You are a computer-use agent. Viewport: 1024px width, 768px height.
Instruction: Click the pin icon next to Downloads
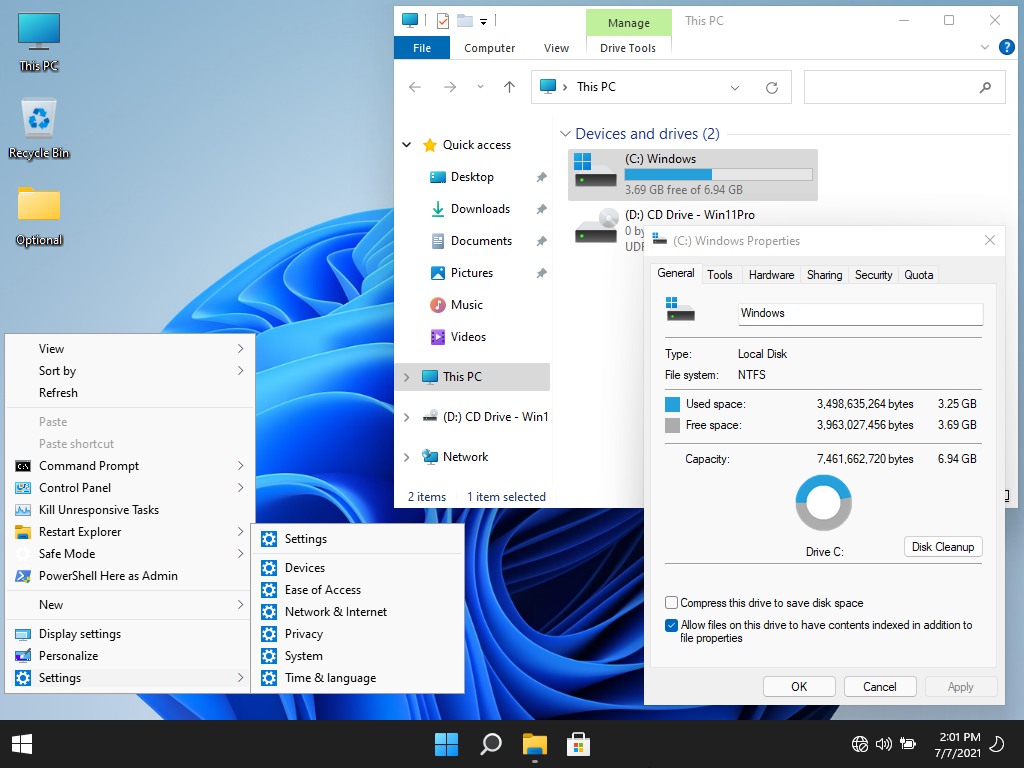(541, 209)
